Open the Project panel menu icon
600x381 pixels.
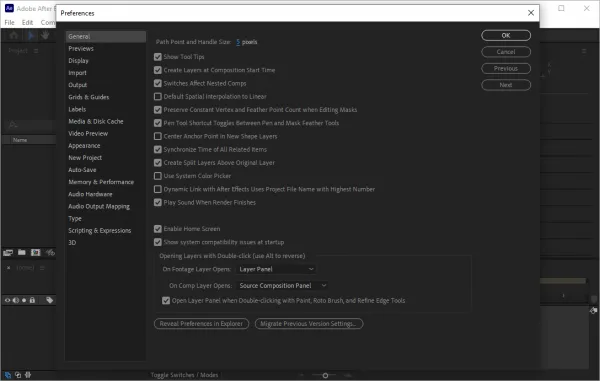coord(36,51)
